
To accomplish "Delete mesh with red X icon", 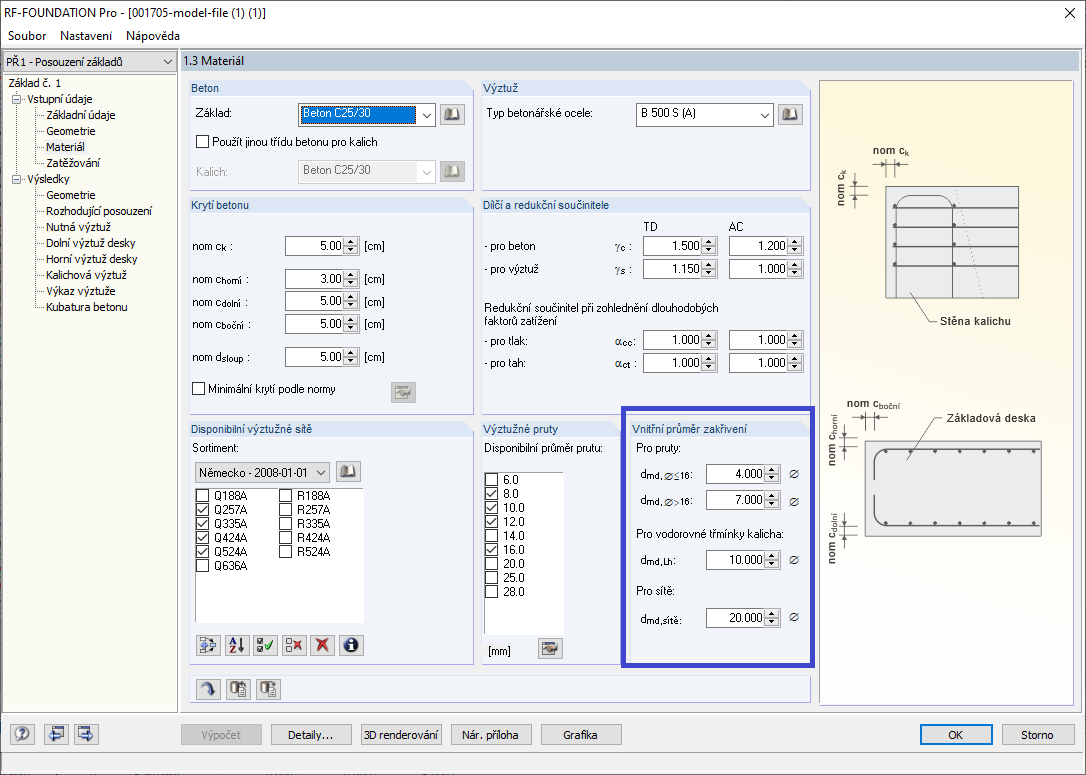I will [x=322, y=645].
